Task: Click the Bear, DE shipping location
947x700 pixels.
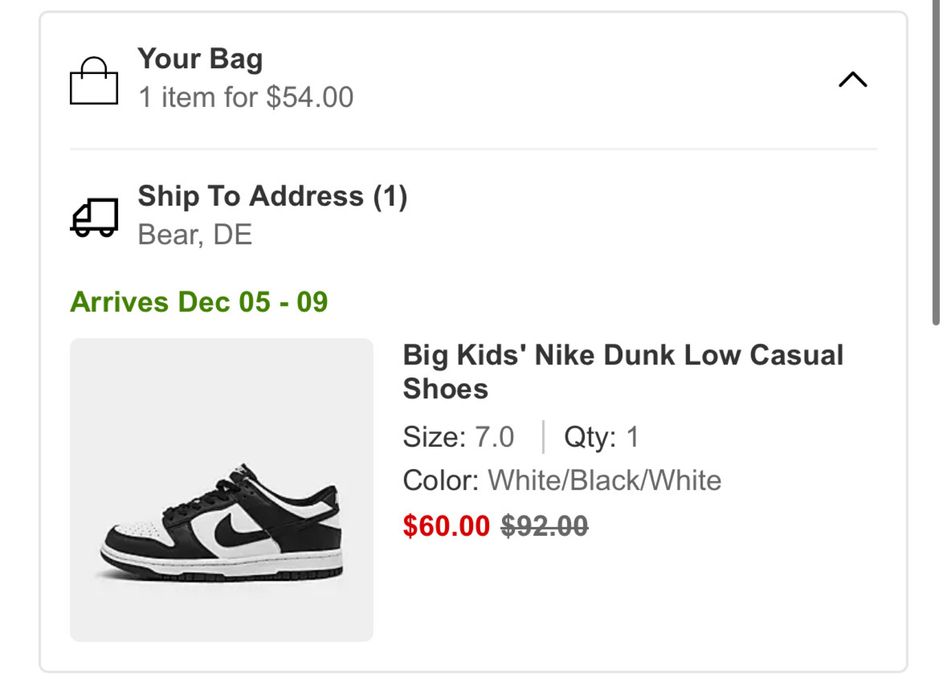Action: pos(195,235)
